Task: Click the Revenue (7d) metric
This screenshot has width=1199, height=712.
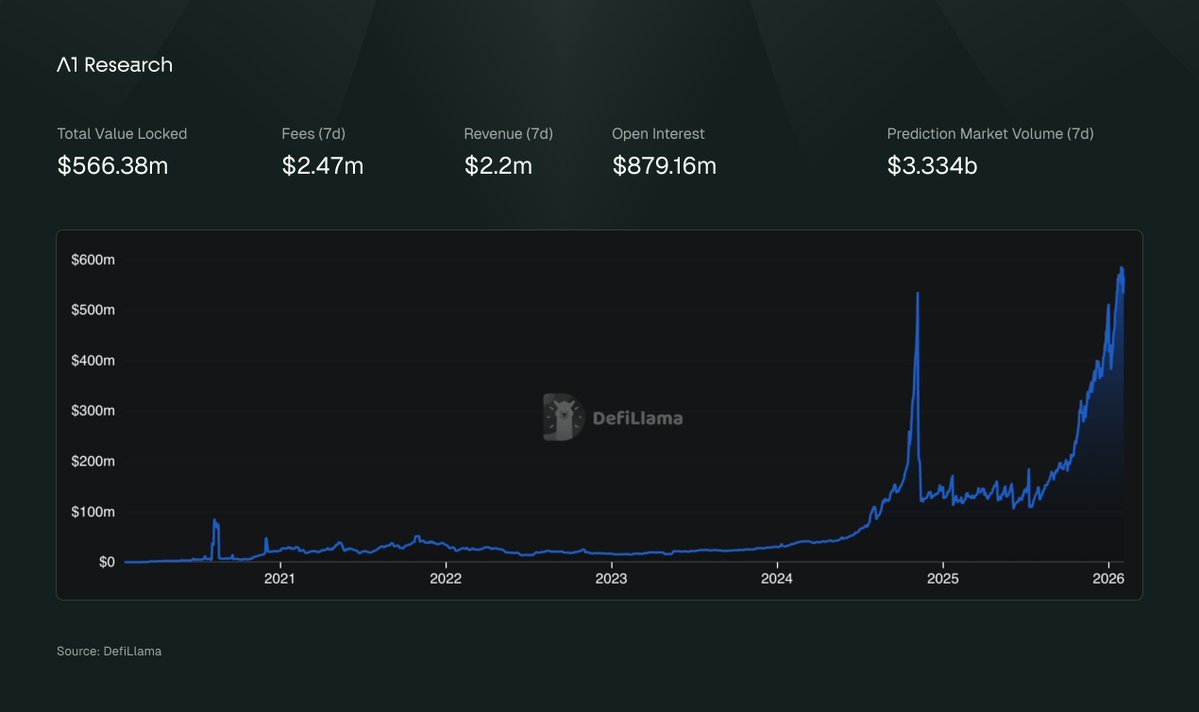Action: click(x=508, y=133)
